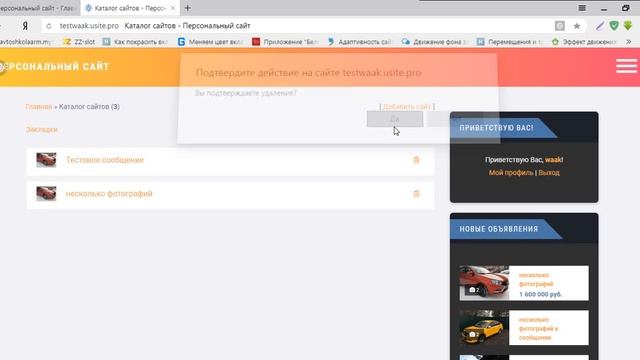Show more bookmarks with the chevron
Screen dimensions: 640x360
[629, 42]
